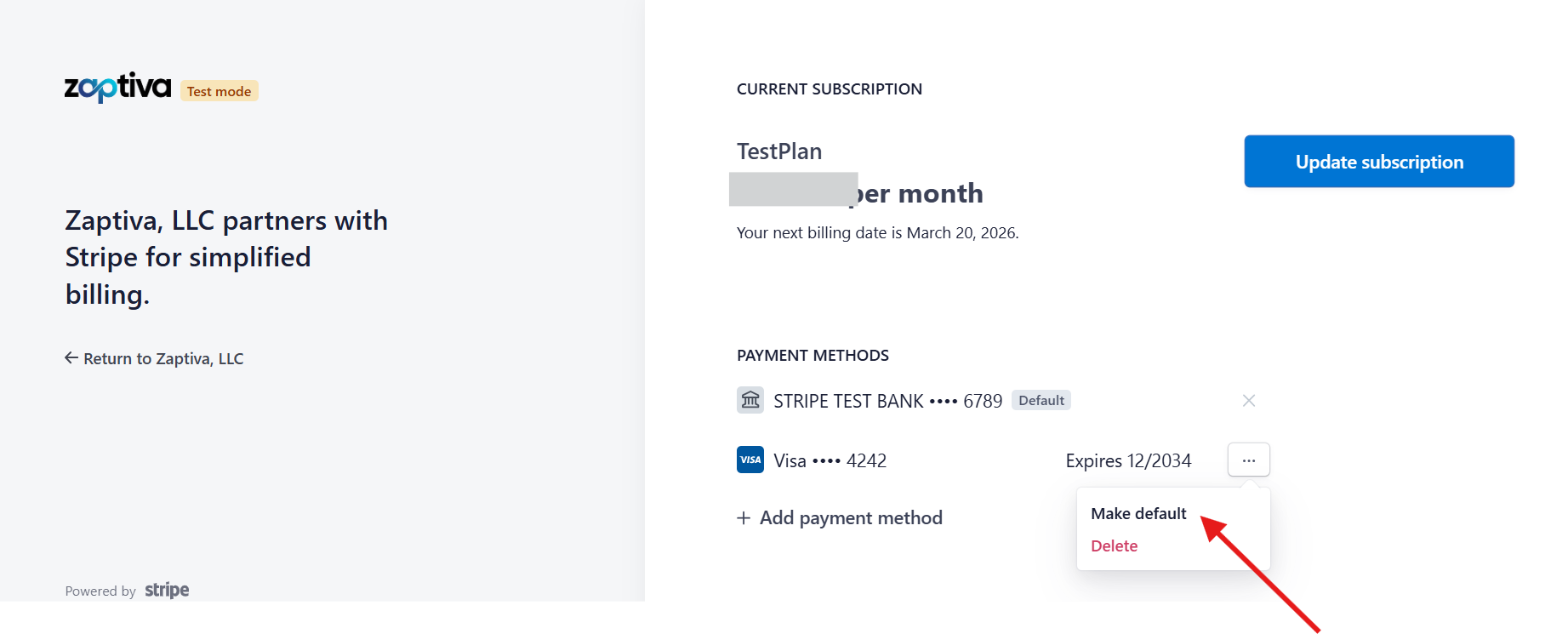Click the Expires 12/2034 text
Viewport: 1568px width, 634px height.
pos(1128,461)
